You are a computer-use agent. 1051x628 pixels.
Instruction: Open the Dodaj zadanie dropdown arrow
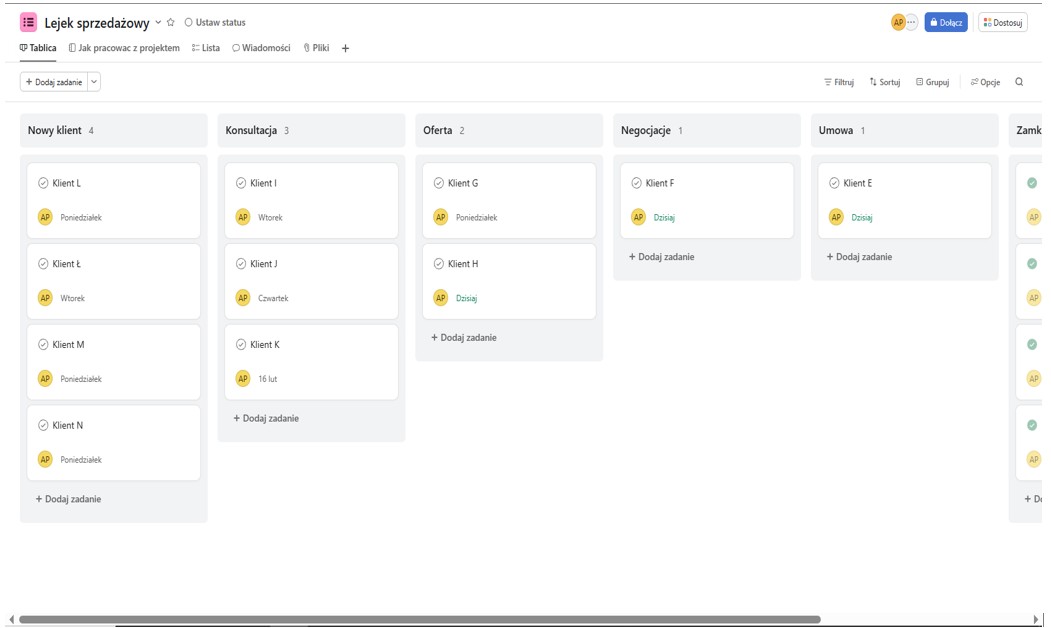[94, 82]
